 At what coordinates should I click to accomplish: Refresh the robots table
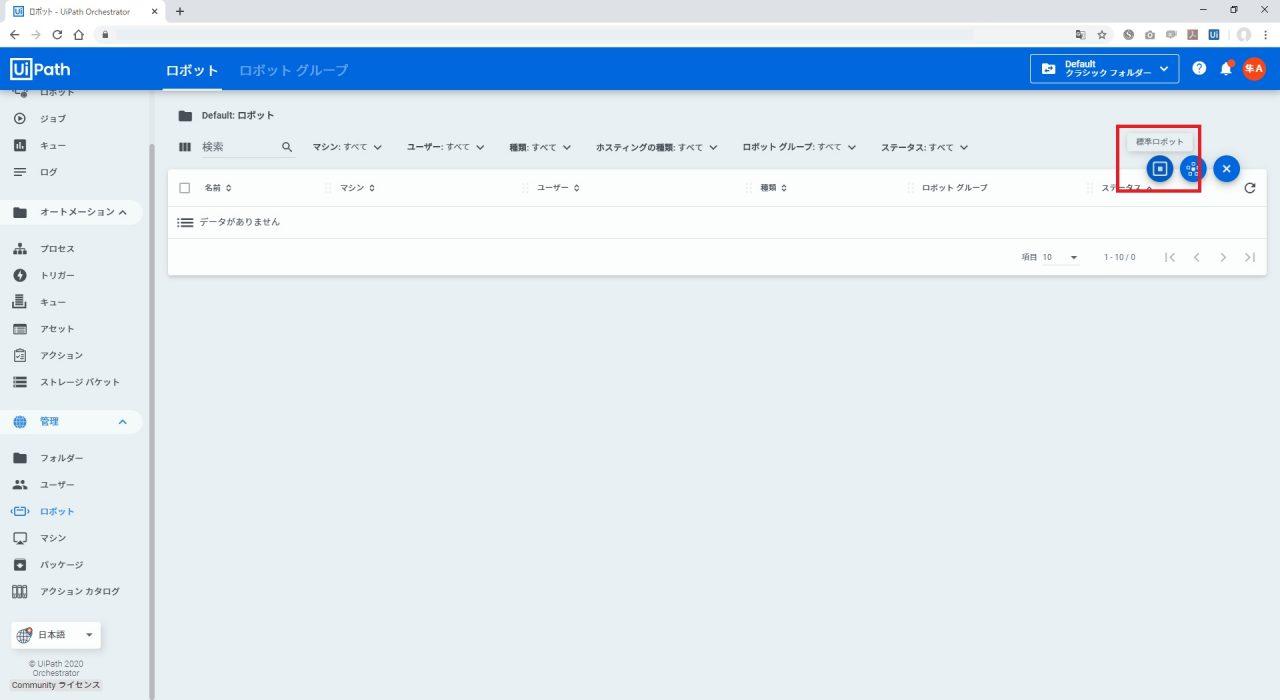1250,188
